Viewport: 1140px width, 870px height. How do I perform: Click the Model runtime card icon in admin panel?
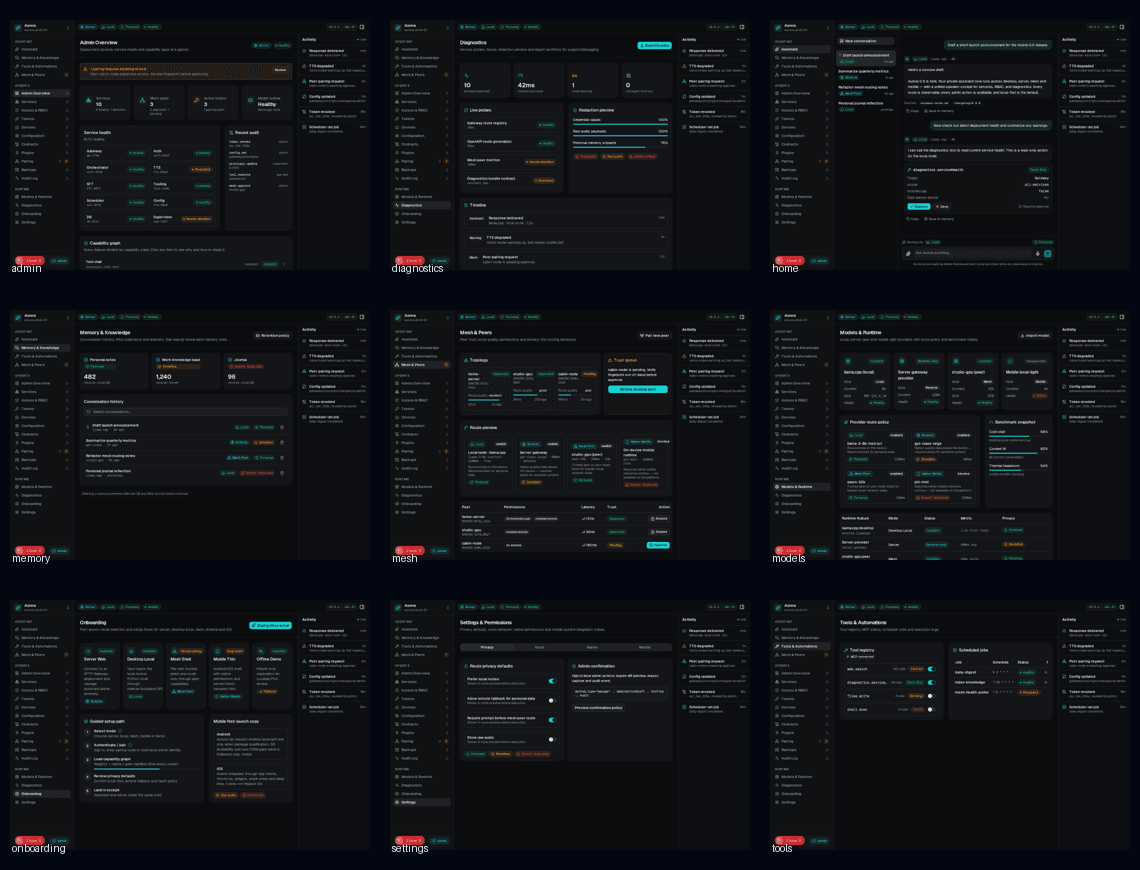tap(250, 102)
